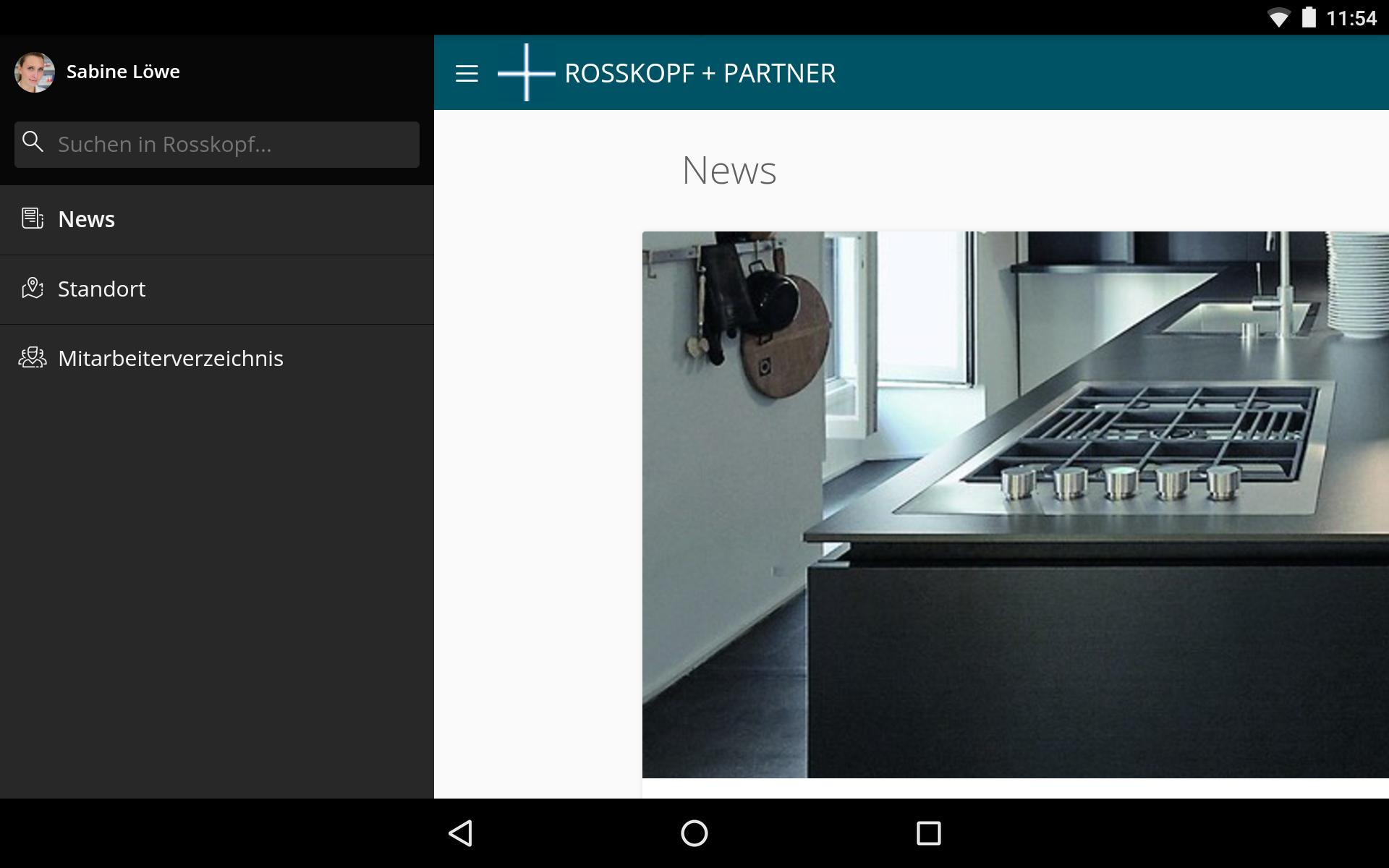This screenshot has width=1389, height=868.
Task: Tap the Android back button
Action: click(x=461, y=833)
